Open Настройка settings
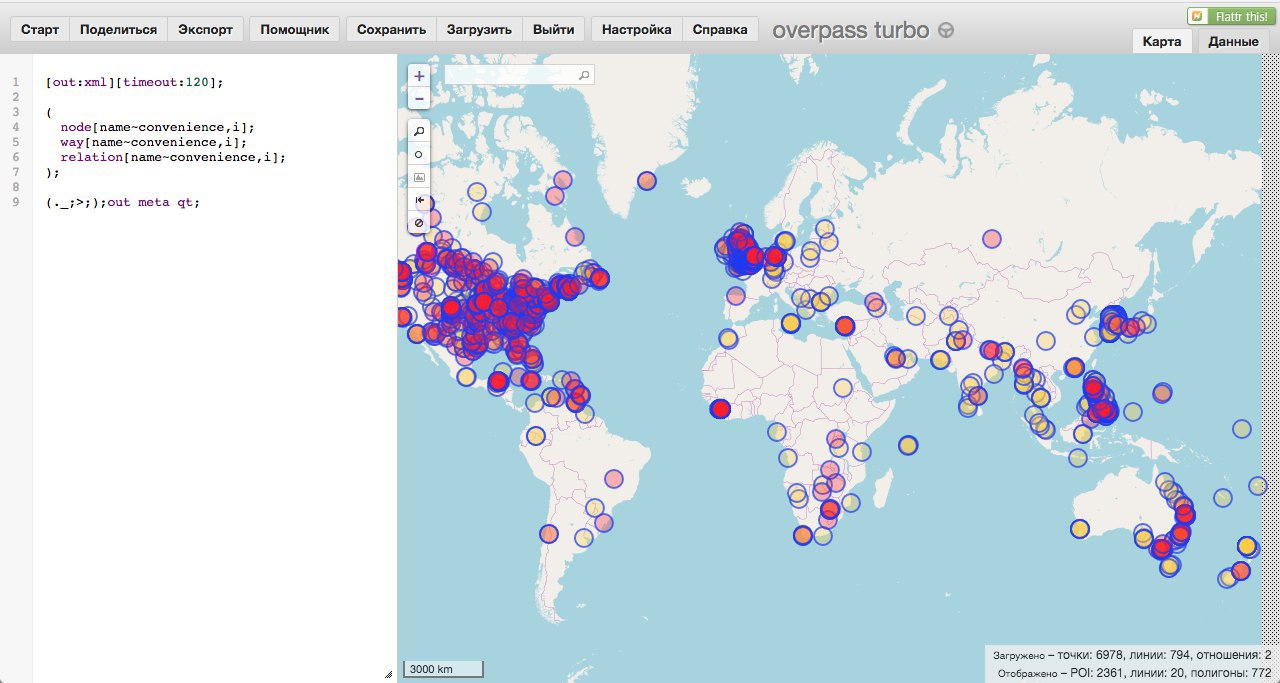This screenshot has height=683, width=1280. [637, 29]
